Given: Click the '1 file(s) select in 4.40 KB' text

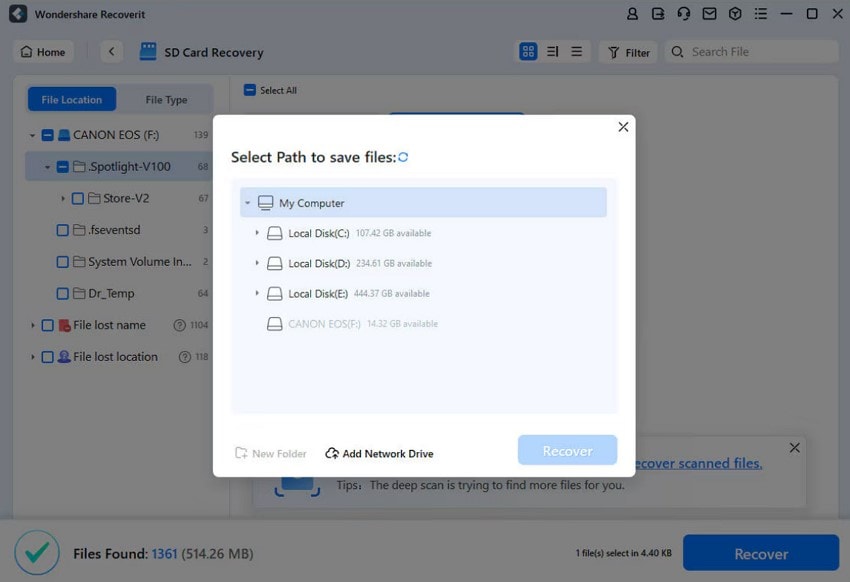Looking at the screenshot, I should (x=623, y=553).
